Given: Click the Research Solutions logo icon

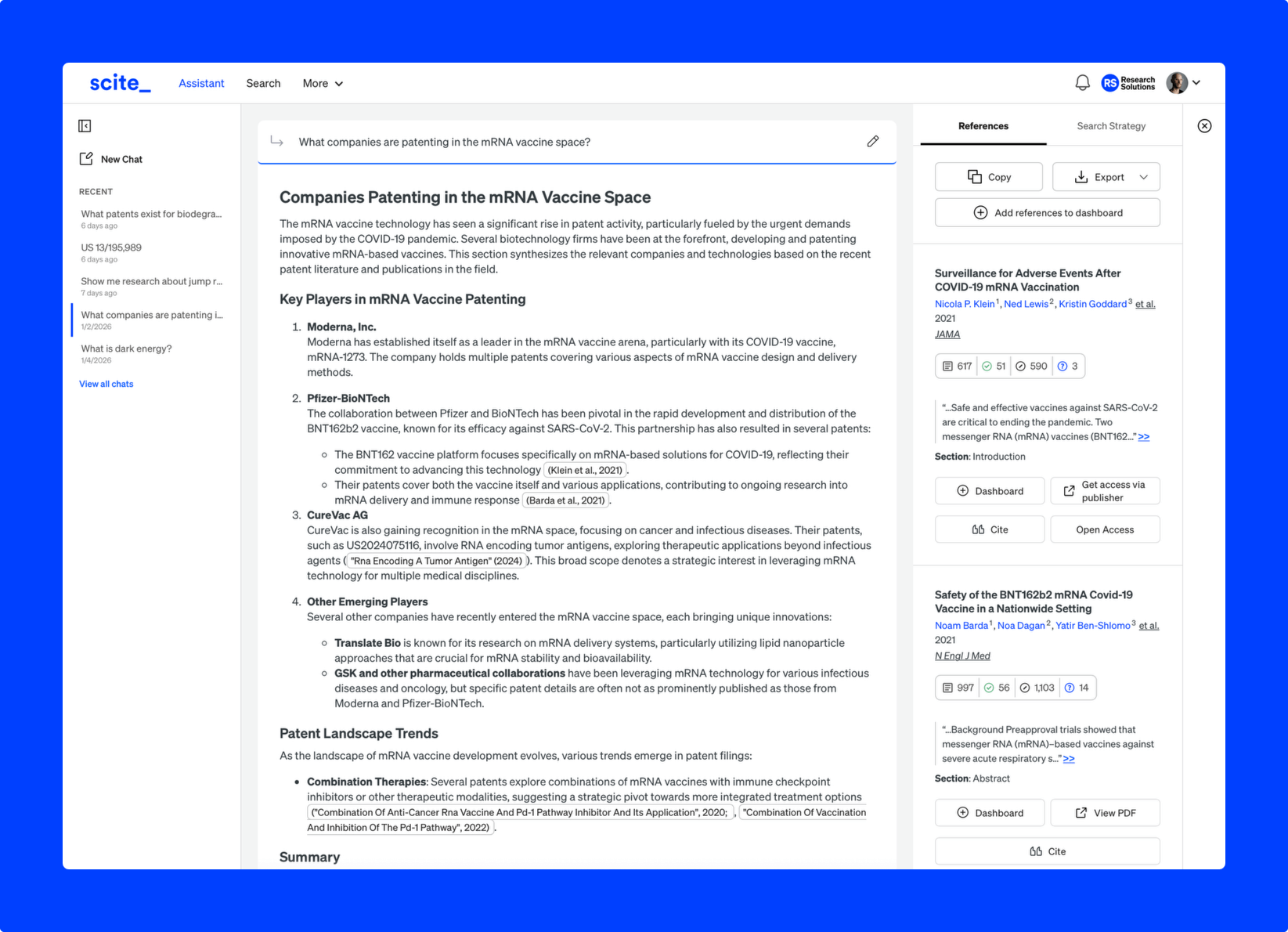Looking at the screenshot, I should 1109,83.
